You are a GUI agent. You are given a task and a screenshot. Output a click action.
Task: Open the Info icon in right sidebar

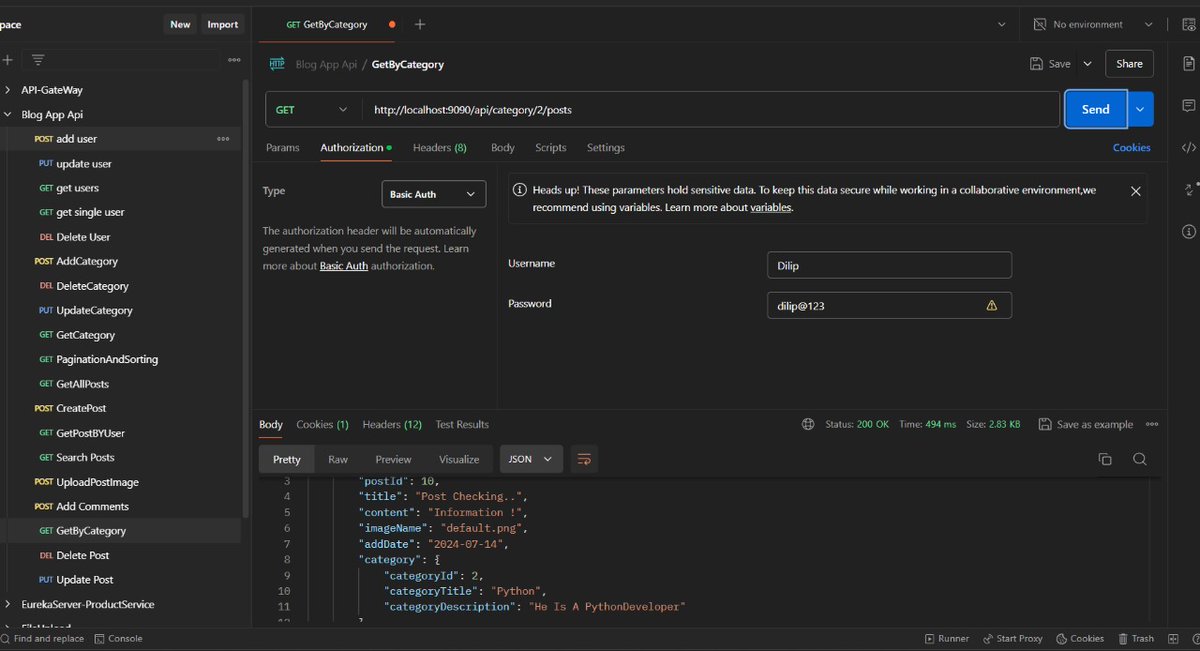(x=1188, y=232)
